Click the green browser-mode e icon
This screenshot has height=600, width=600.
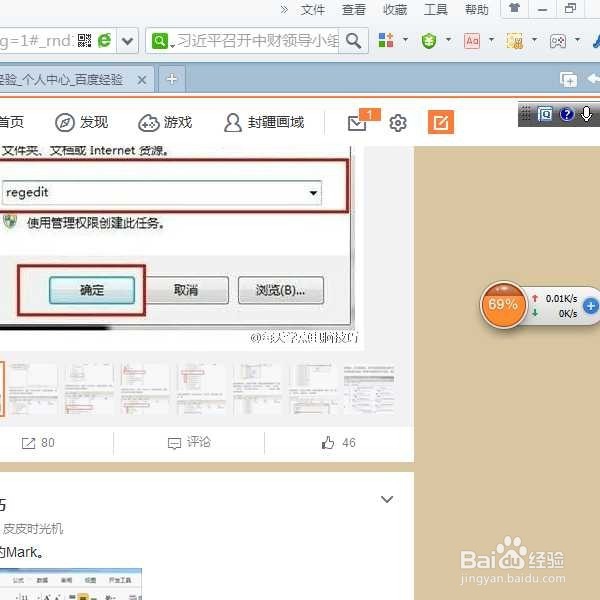click(104, 41)
